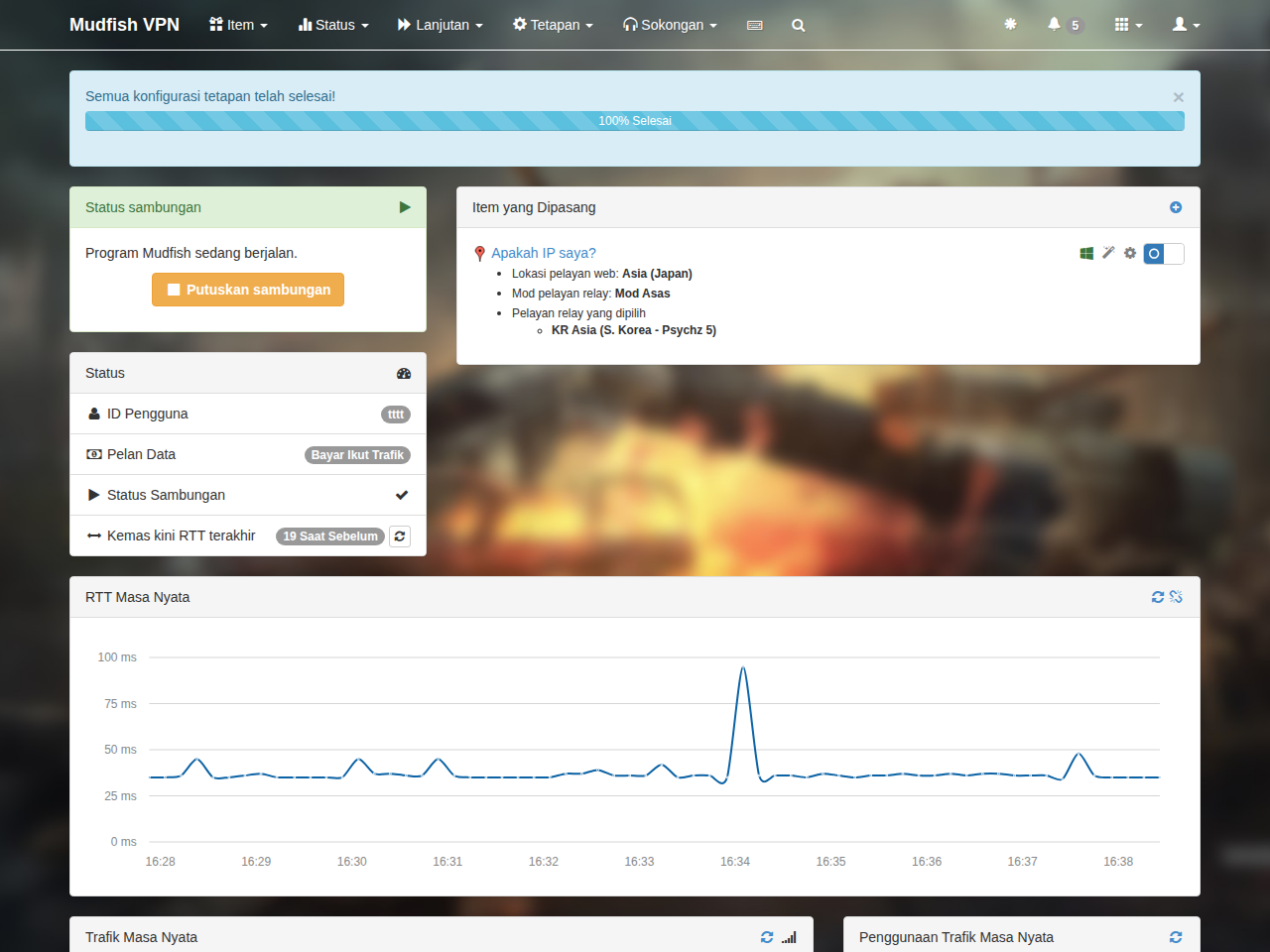Open the Sokongan menu

tap(670, 25)
